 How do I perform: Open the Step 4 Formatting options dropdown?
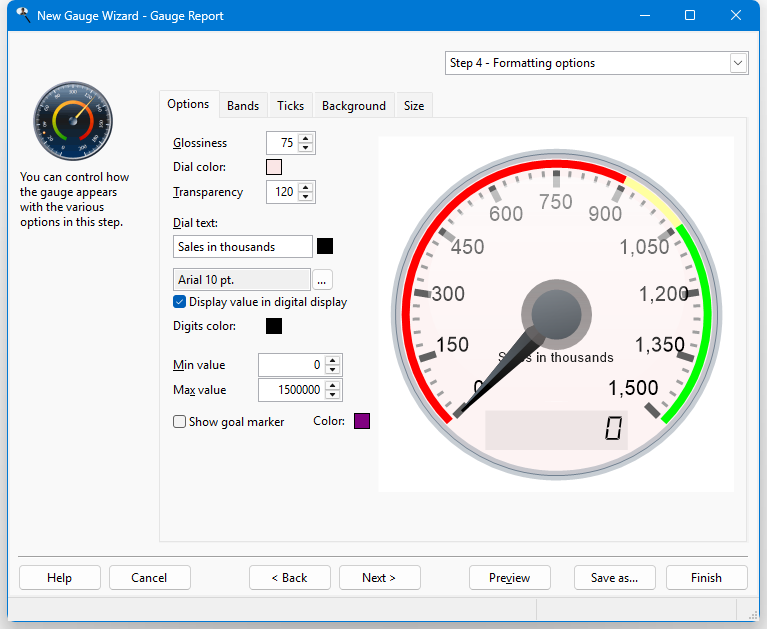(x=738, y=63)
